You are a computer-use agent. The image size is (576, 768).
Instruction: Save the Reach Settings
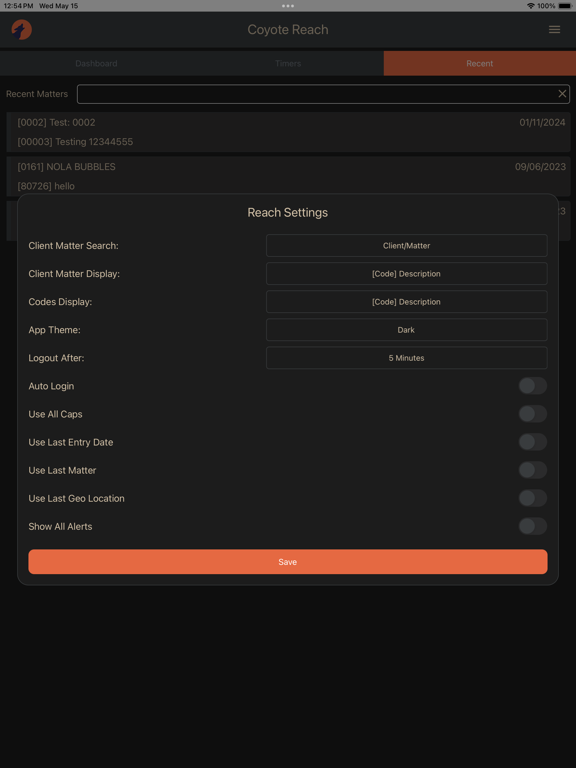(288, 562)
